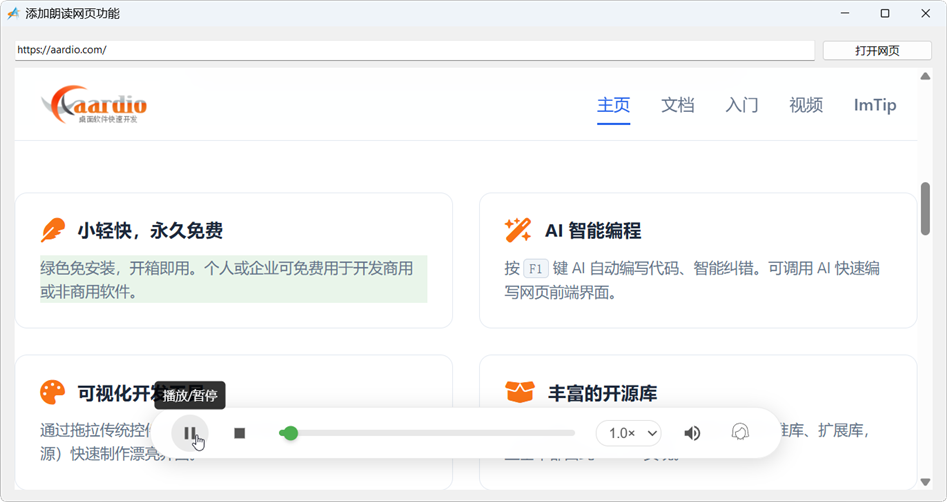
Task: Open the ImTip navigation link
Action: 874,105
